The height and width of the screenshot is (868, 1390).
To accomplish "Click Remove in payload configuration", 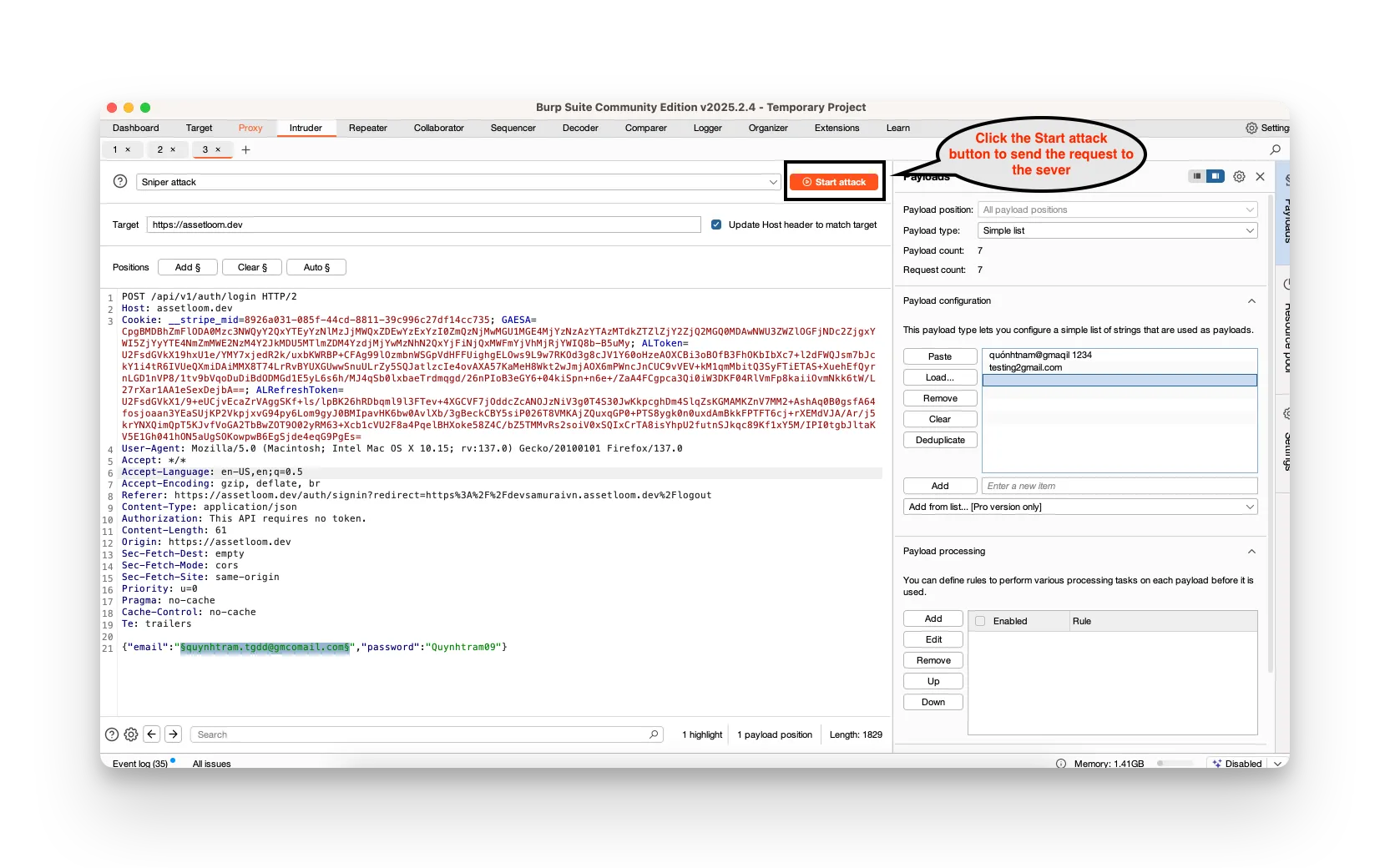I will [940, 398].
